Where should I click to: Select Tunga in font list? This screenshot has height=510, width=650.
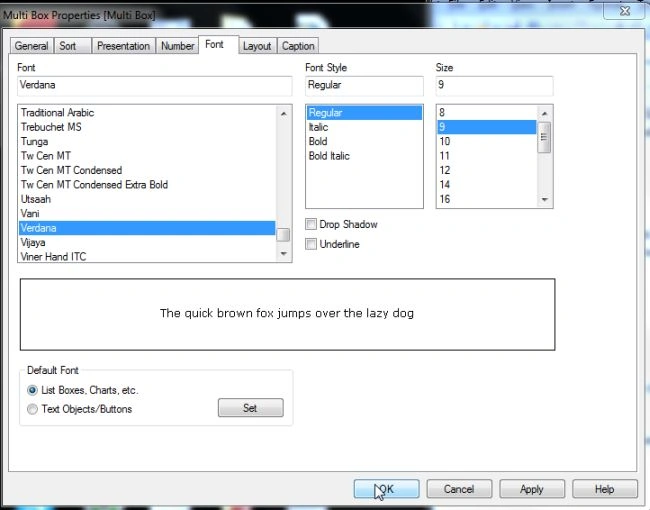[x=147, y=141]
